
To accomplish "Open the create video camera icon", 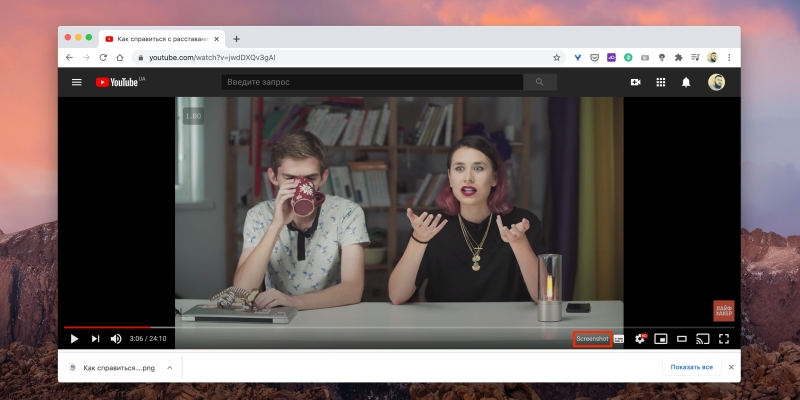I will (x=635, y=82).
